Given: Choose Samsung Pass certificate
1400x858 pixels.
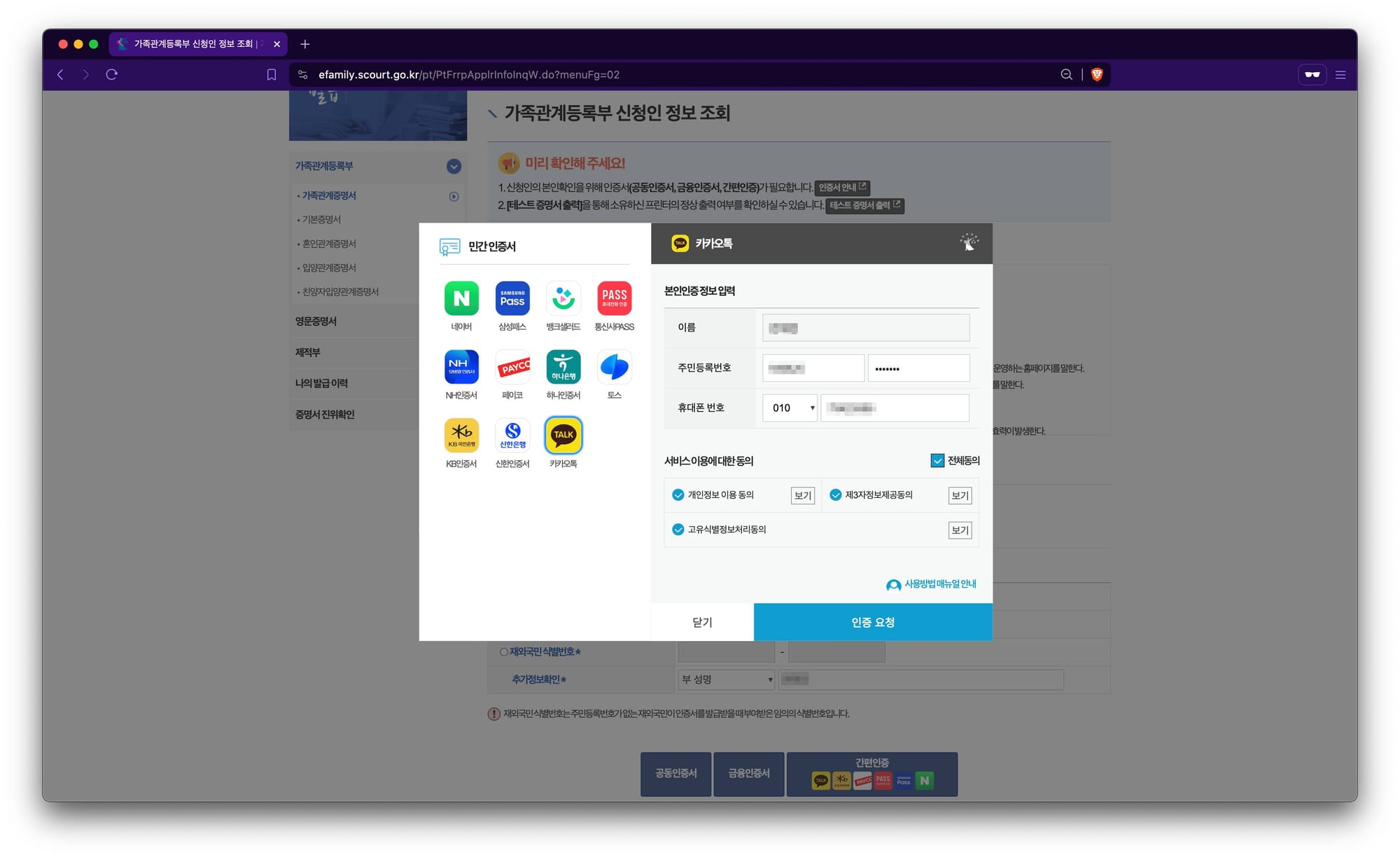Looking at the screenshot, I should (512, 298).
